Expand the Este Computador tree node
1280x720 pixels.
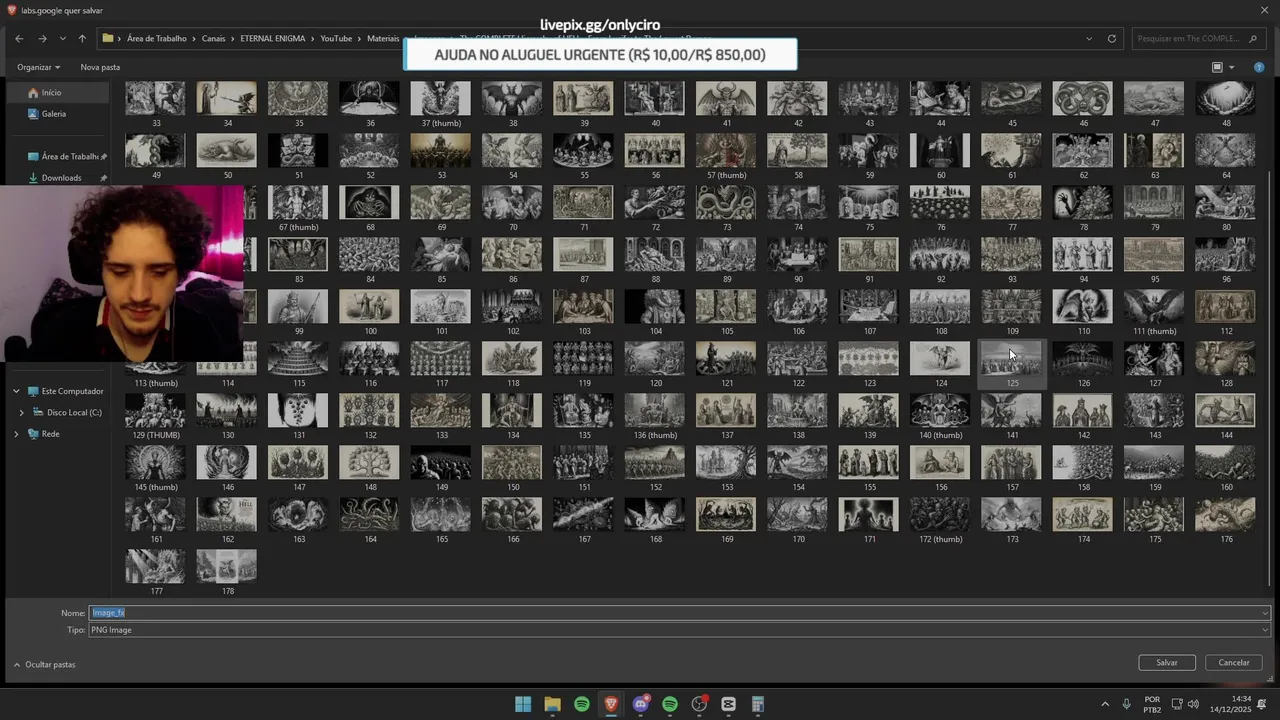click(16, 391)
